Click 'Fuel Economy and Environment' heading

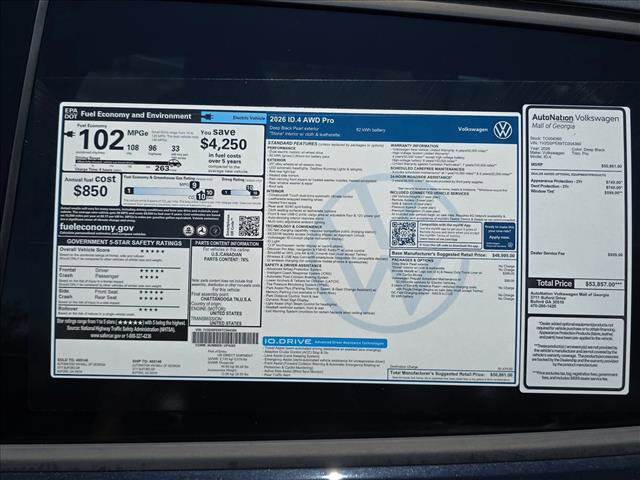[136, 115]
